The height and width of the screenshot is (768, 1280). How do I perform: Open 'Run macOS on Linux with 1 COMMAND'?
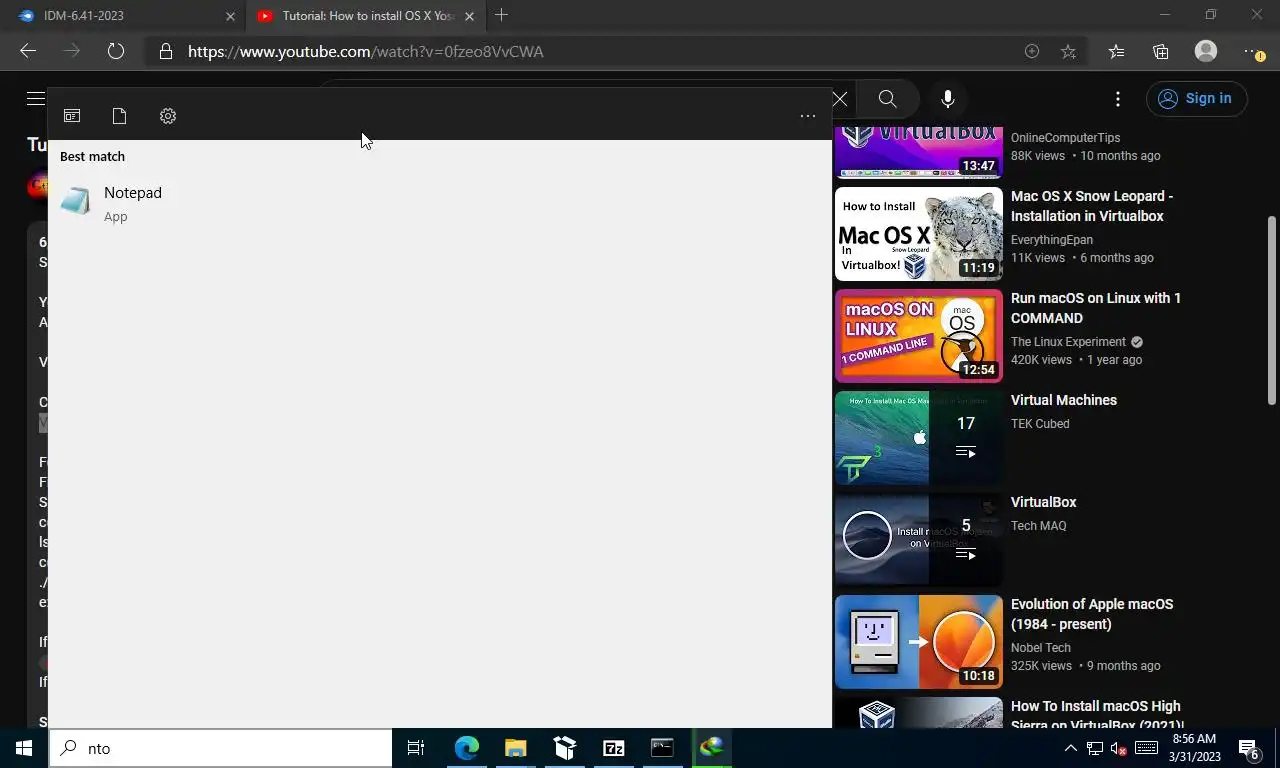pos(1096,308)
